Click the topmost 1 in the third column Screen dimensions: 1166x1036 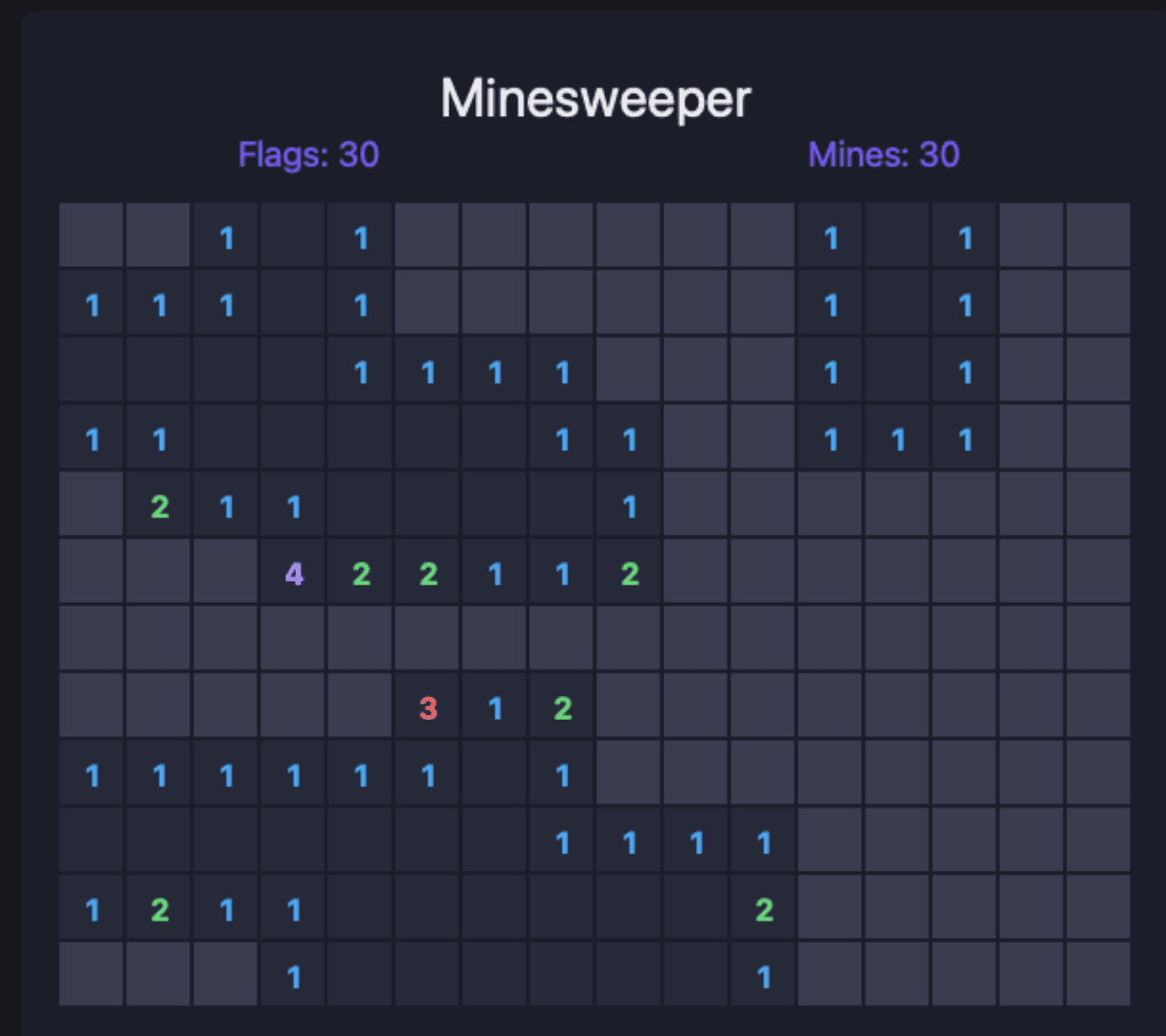(x=225, y=238)
